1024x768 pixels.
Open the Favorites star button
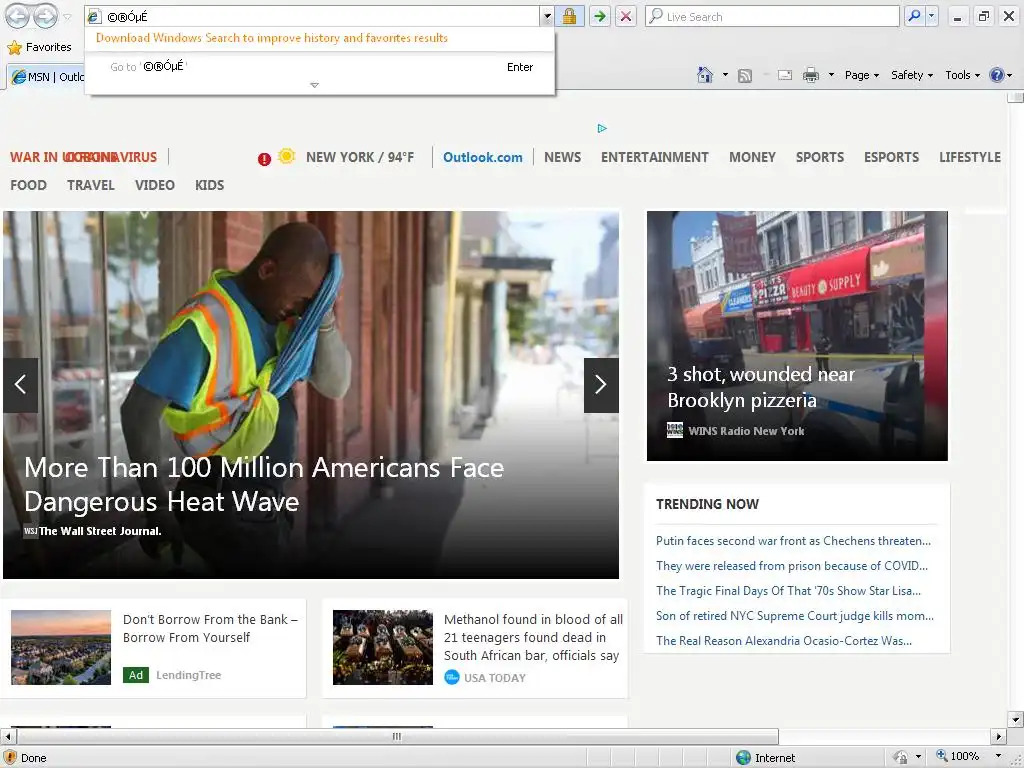[x=39, y=47]
